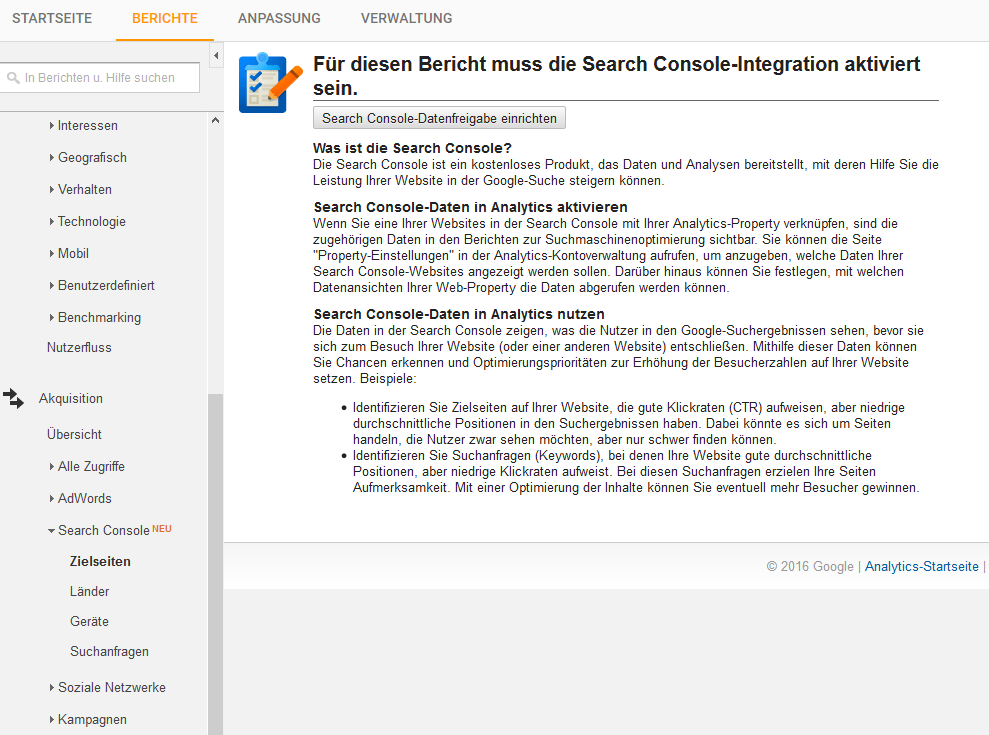Expand the Alle Zugriffe section
989x735 pixels.
pos(86,466)
